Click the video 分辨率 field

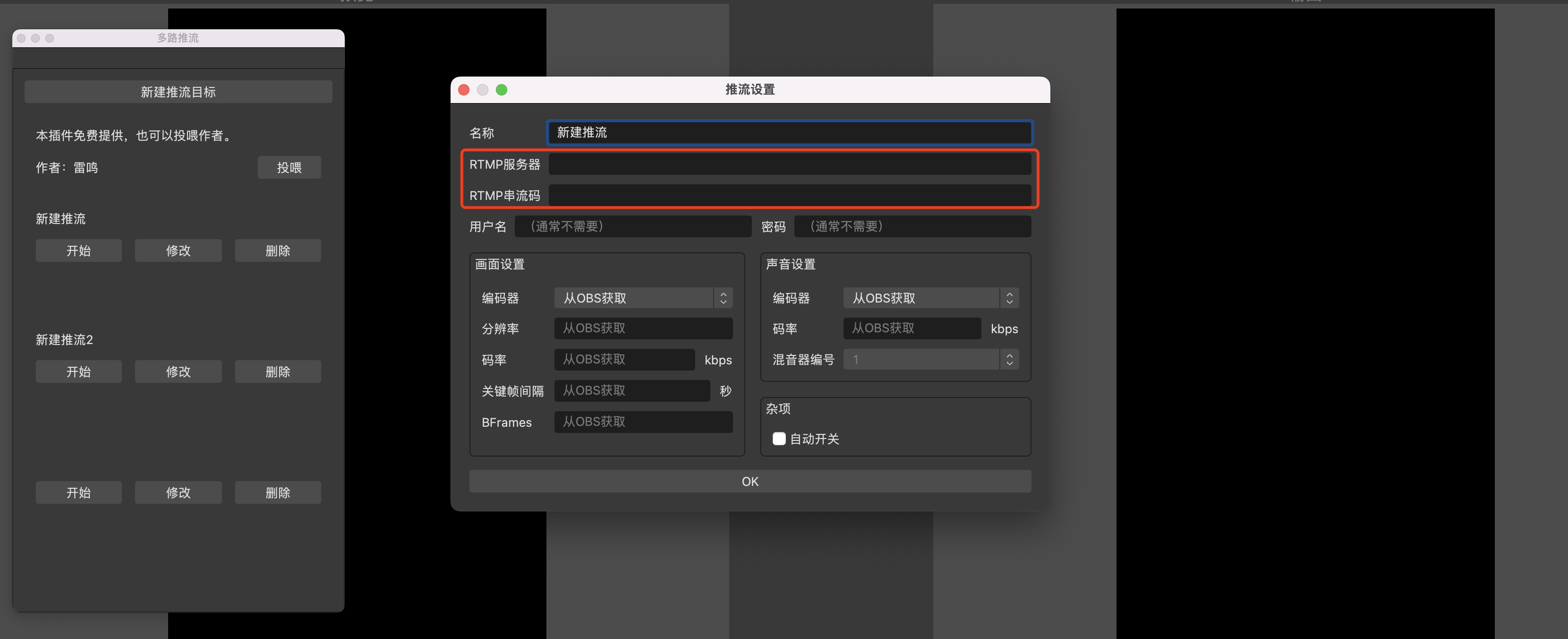[643, 328]
